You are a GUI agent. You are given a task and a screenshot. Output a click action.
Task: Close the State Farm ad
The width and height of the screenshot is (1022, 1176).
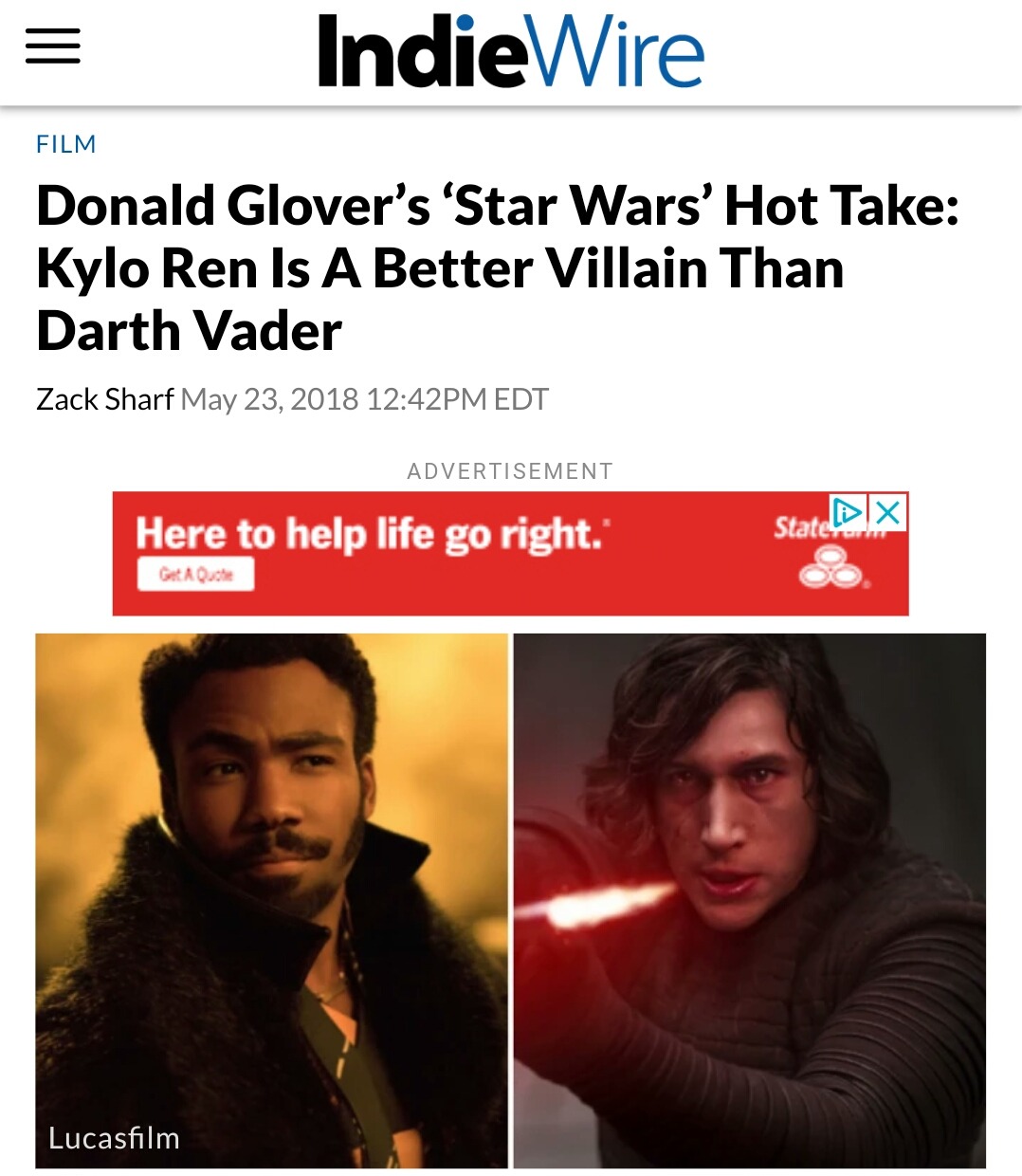(x=888, y=512)
